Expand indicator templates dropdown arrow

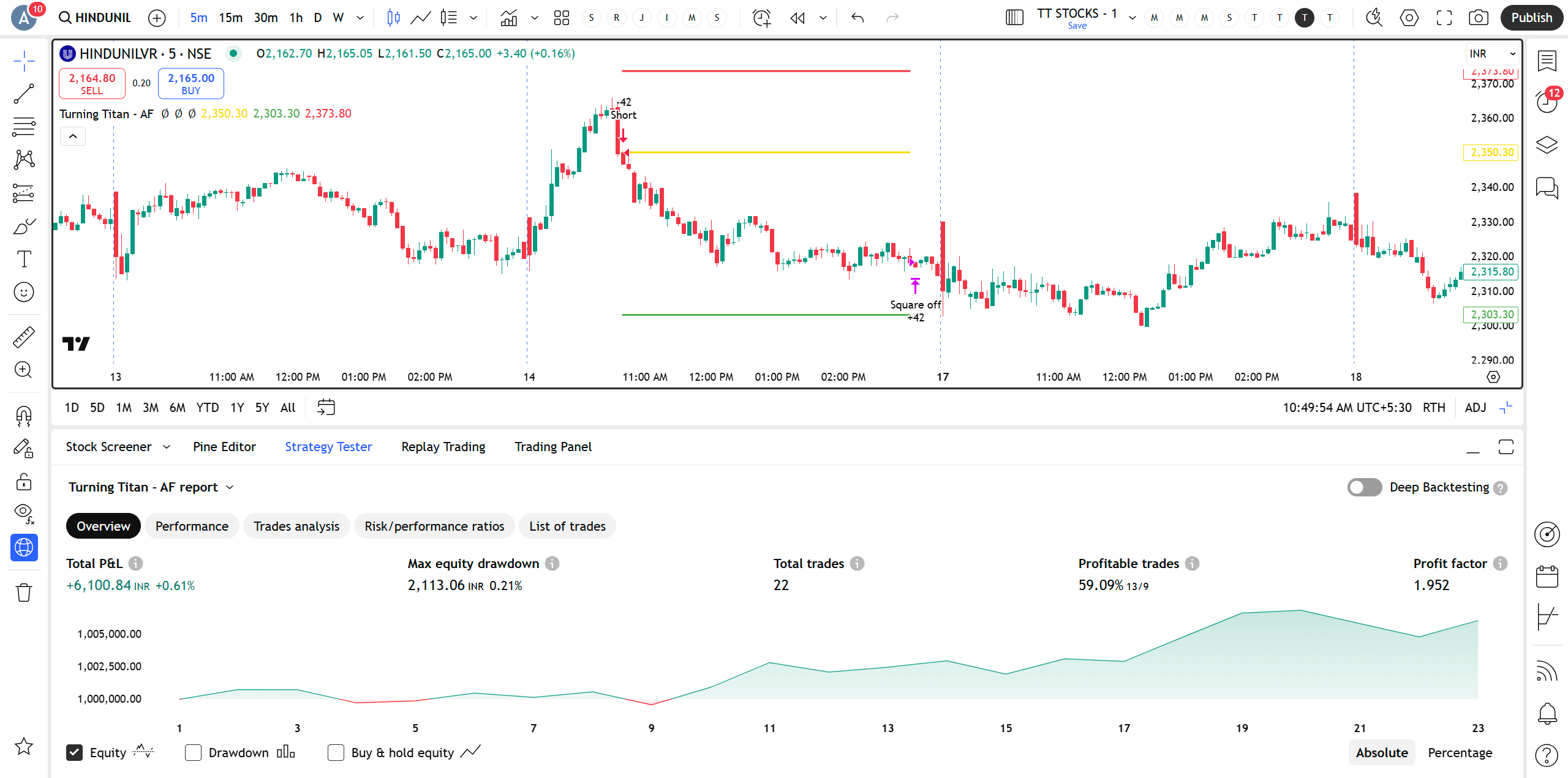click(x=535, y=18)
